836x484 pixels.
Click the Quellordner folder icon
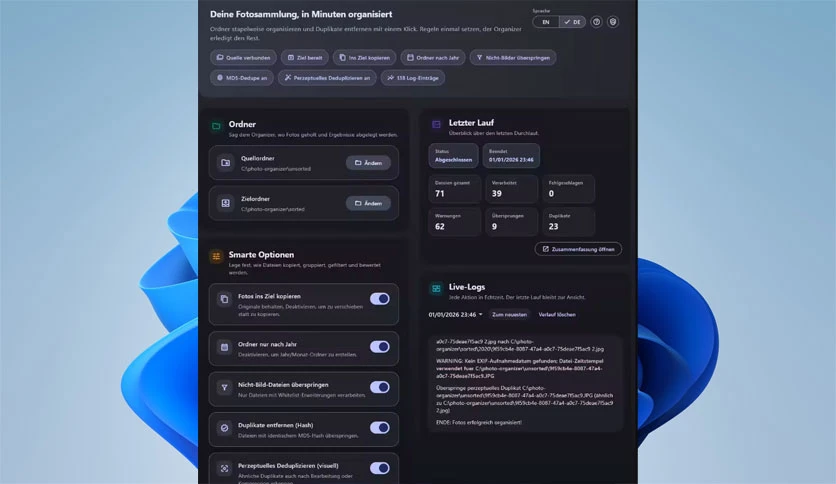pos(226,163)
